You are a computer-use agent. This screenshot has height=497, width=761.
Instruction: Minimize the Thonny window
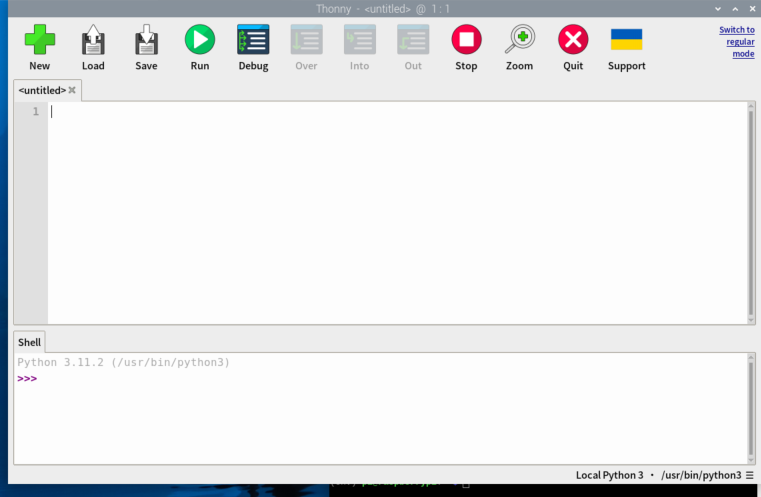point(718,9)
